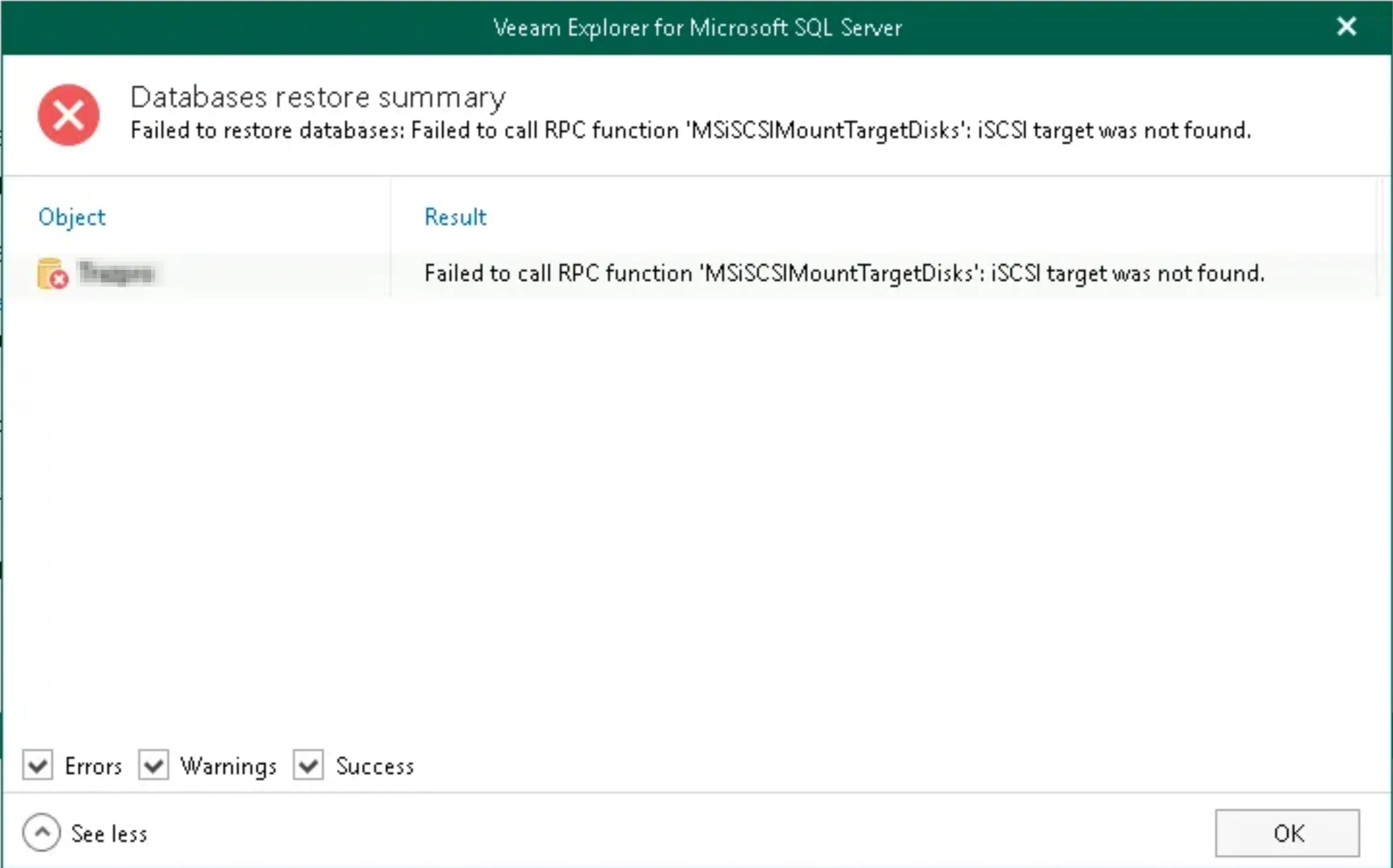
Task: Select the blurred database name in the Object column
Action: (117, 273)
